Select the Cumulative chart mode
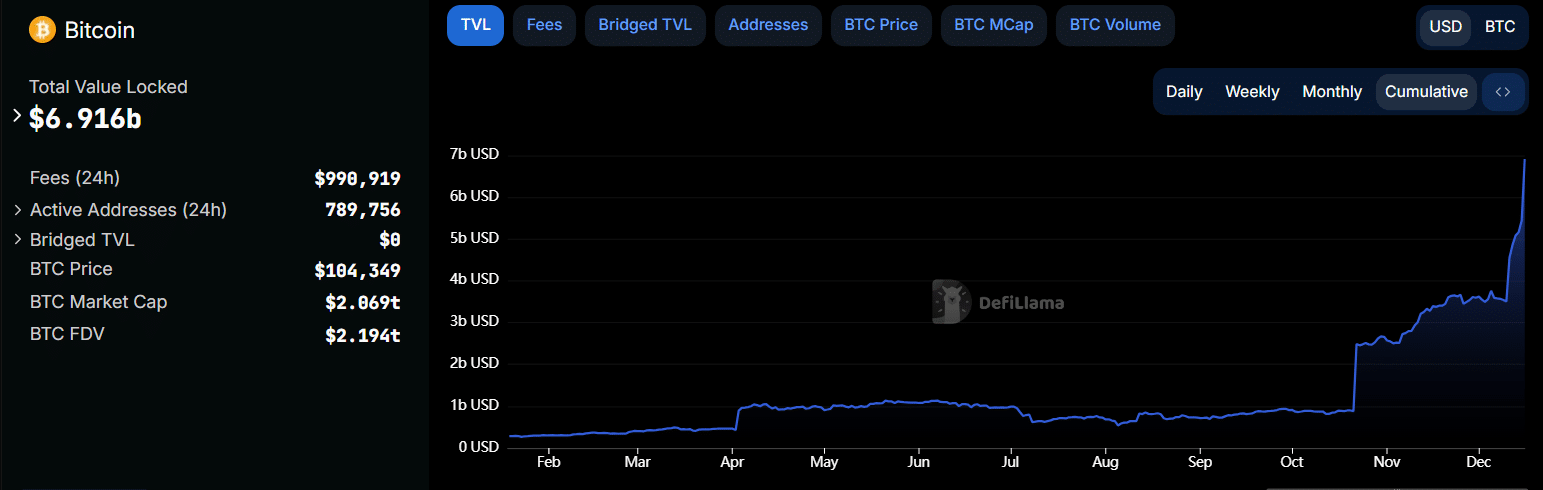1543x490 pixels. point(1426,92)
